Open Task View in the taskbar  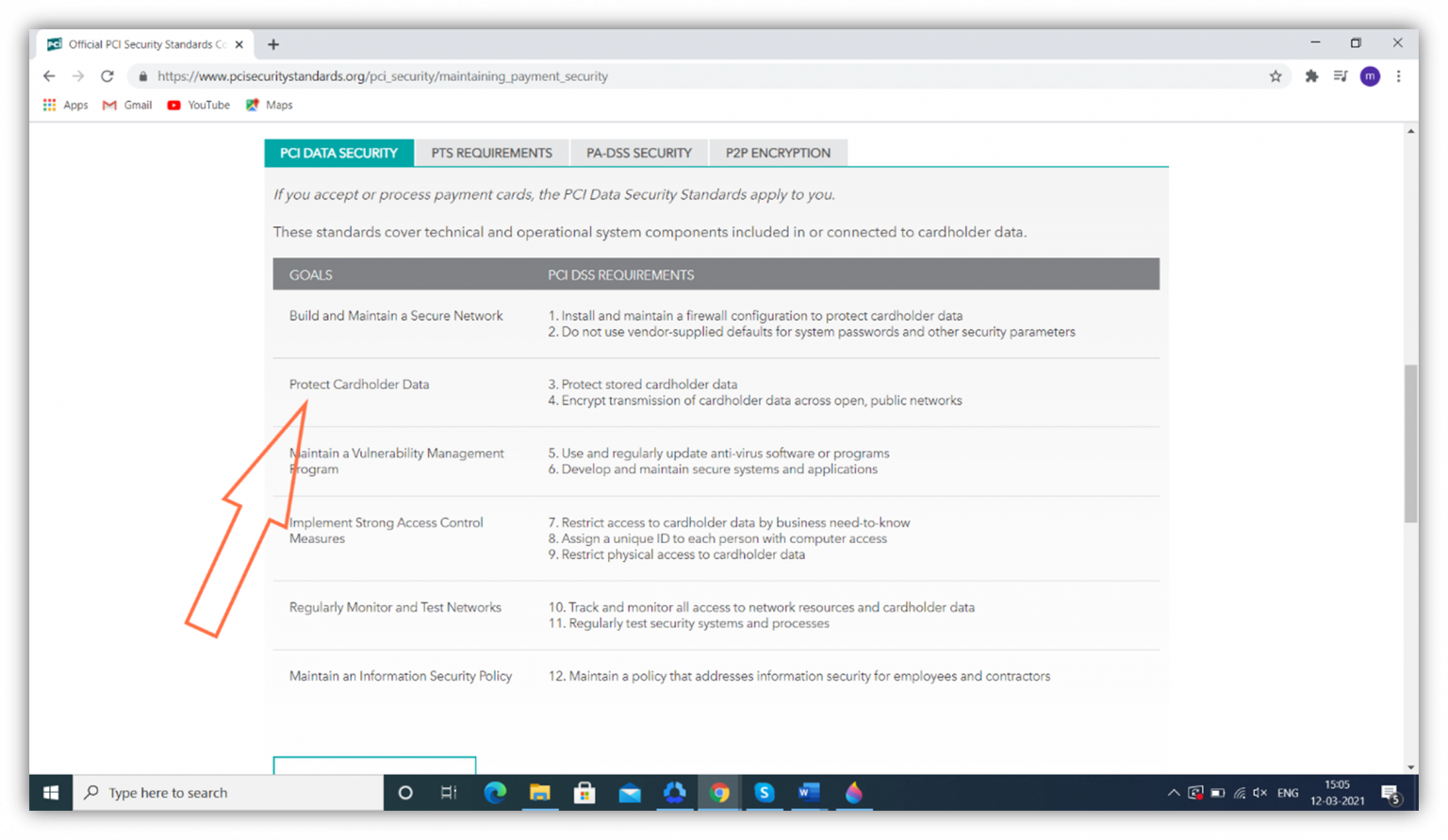pos(450,793)
